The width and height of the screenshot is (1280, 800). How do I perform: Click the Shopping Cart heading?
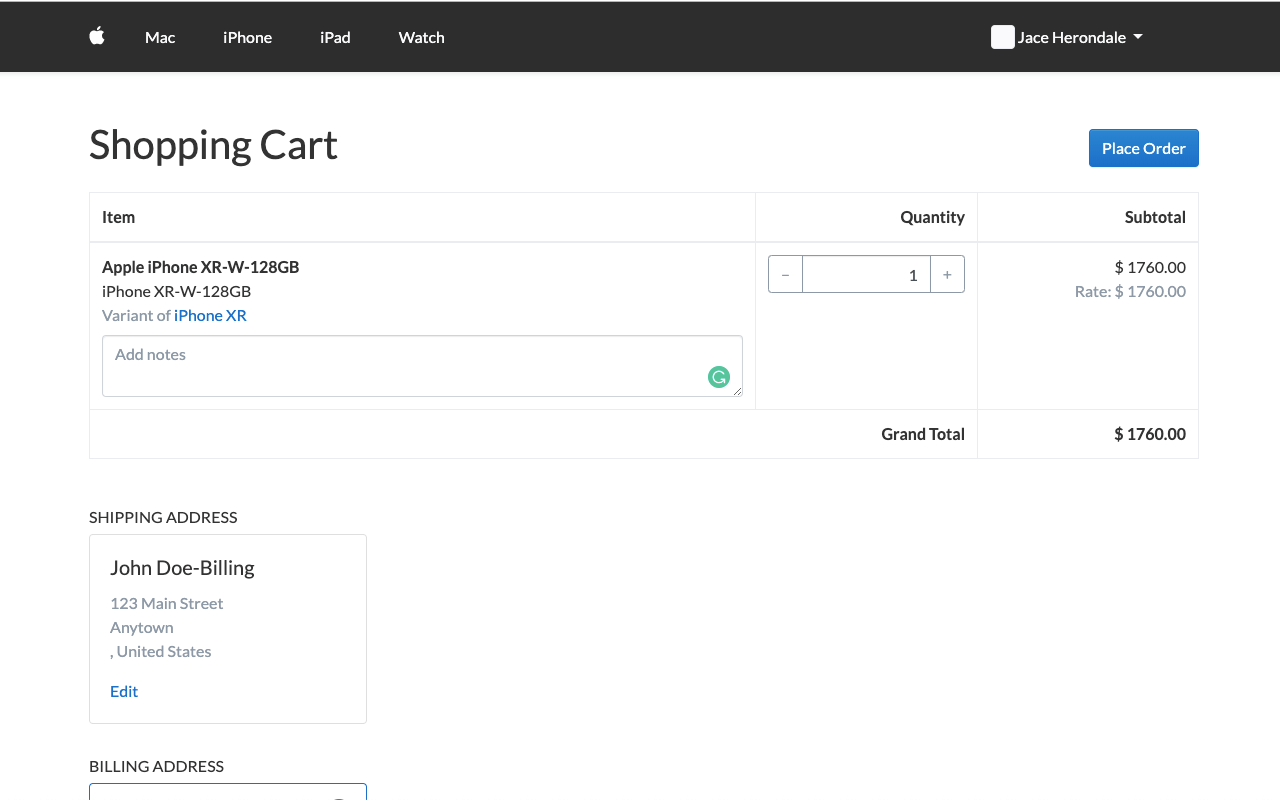pos(213,145)
